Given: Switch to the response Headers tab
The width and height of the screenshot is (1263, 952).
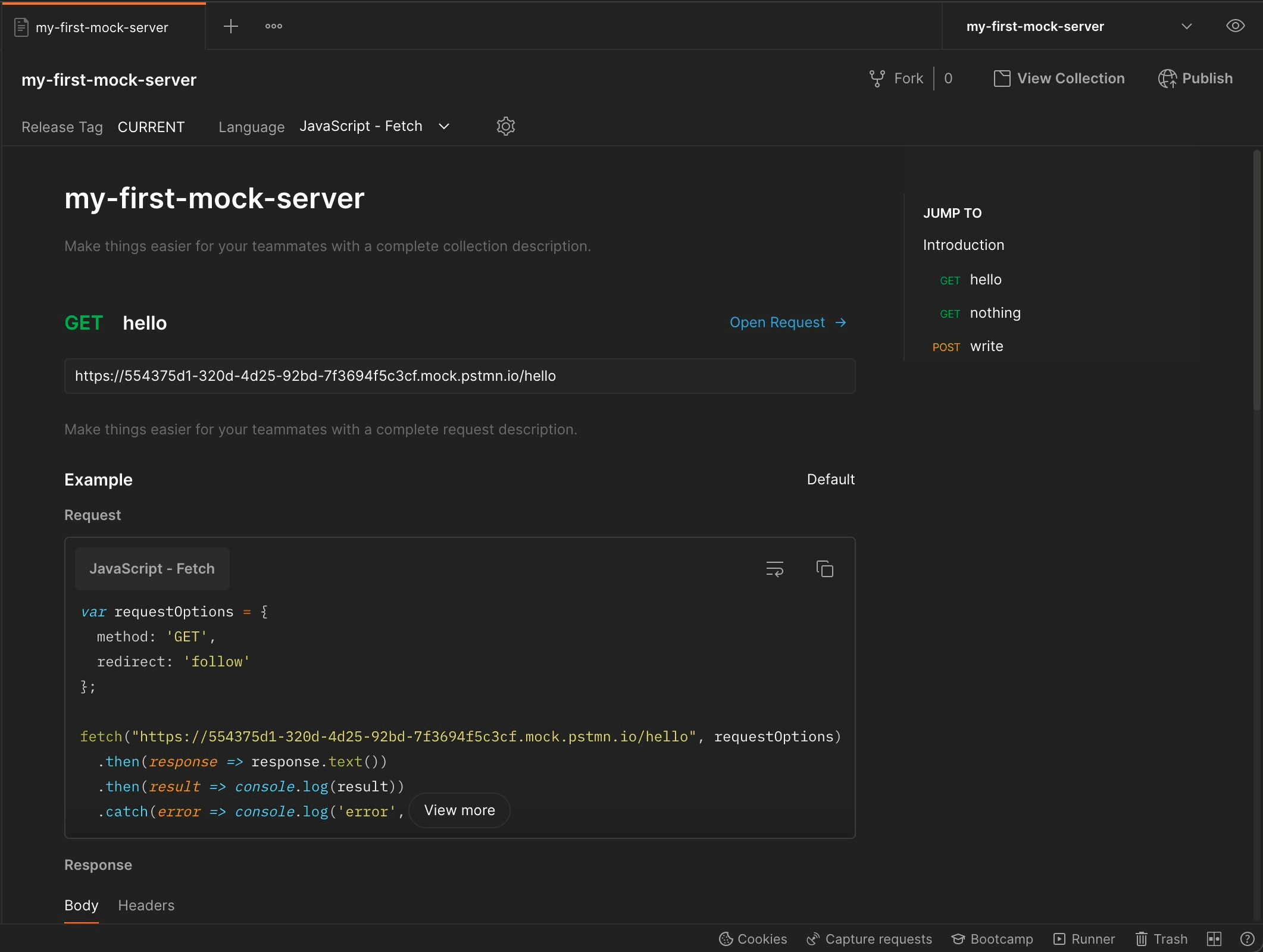Looking at the screenshot, I should click(x=146, y=906).
